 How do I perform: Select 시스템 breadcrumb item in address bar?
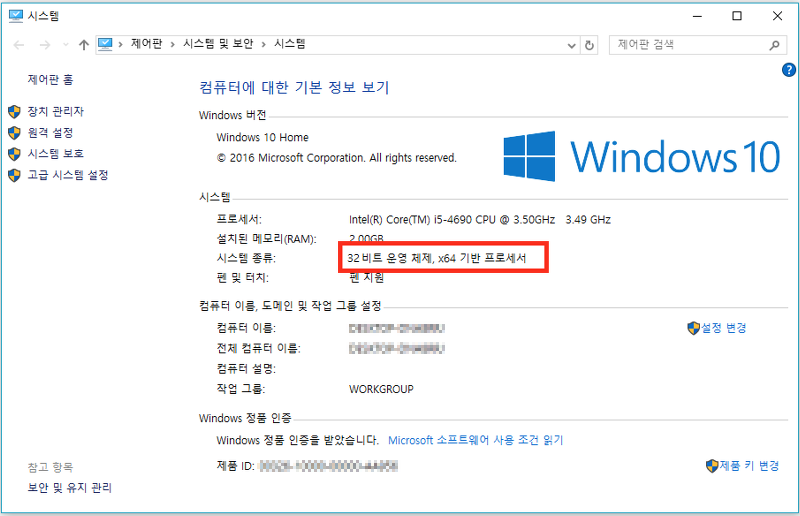tap(290, 44)
